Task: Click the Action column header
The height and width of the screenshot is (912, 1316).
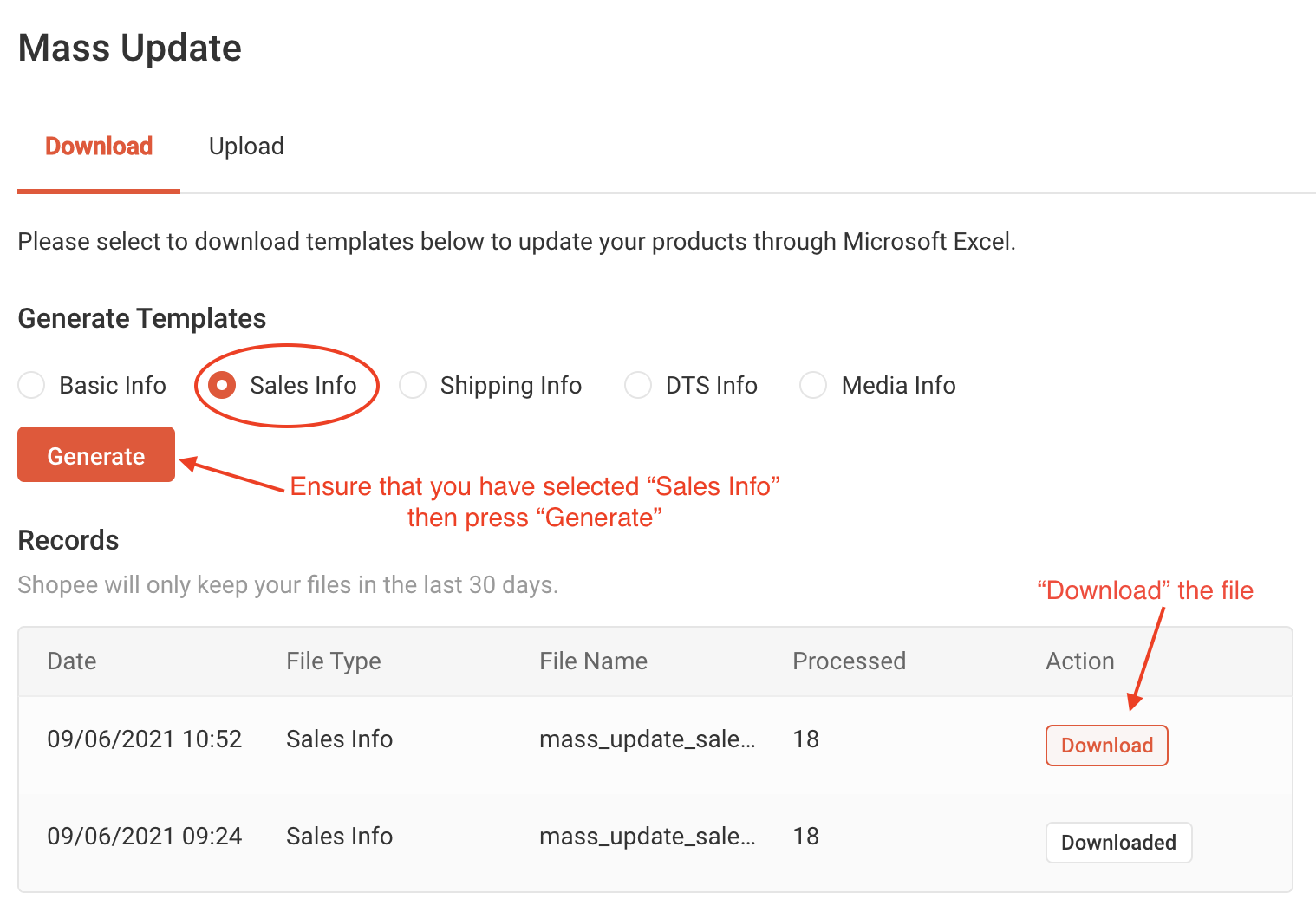Action: point(1079,661)
